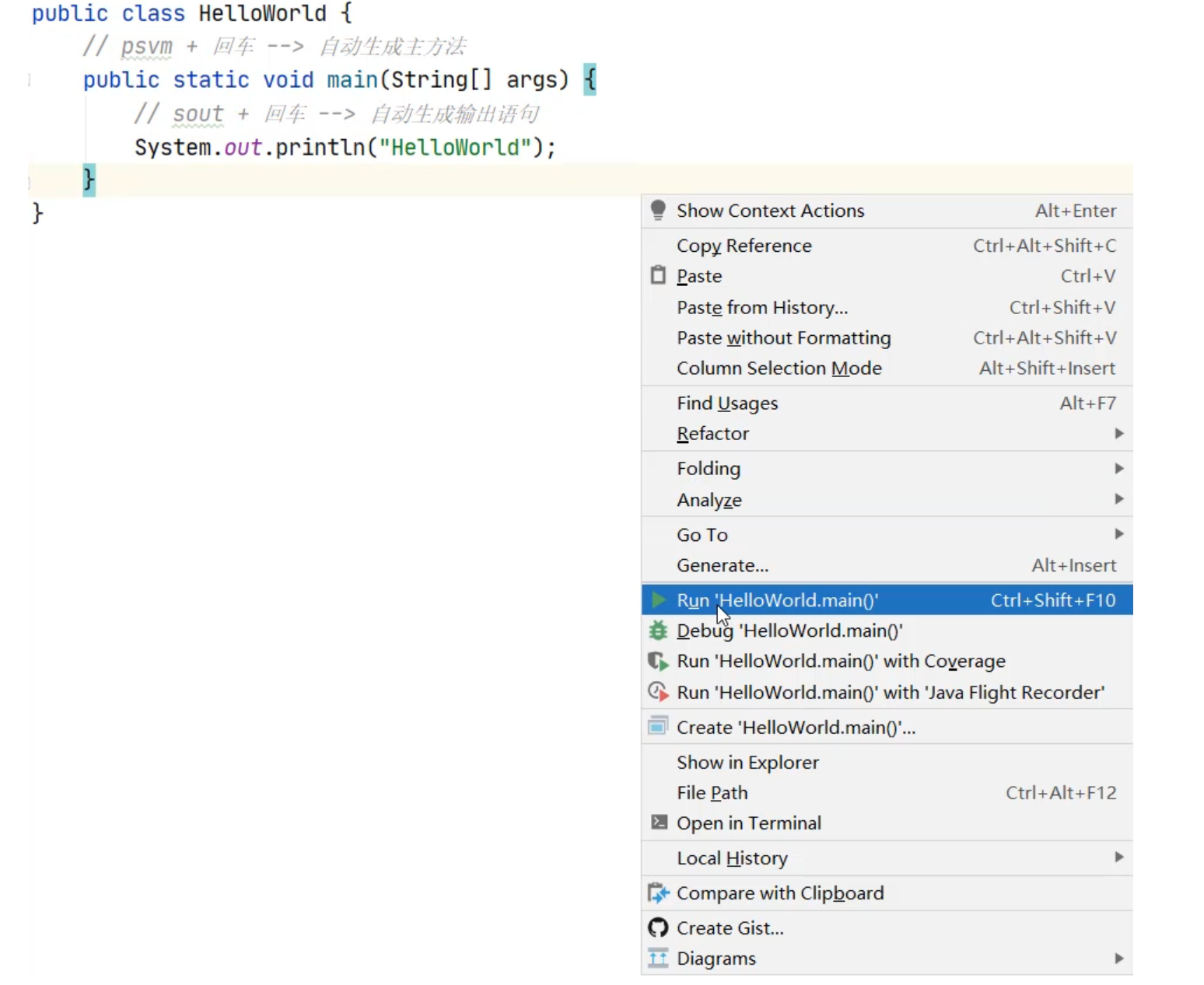Click the Diagrams icon
Image resolution: width=1204 pixels, height=985 pixels.
pos(658,958)
